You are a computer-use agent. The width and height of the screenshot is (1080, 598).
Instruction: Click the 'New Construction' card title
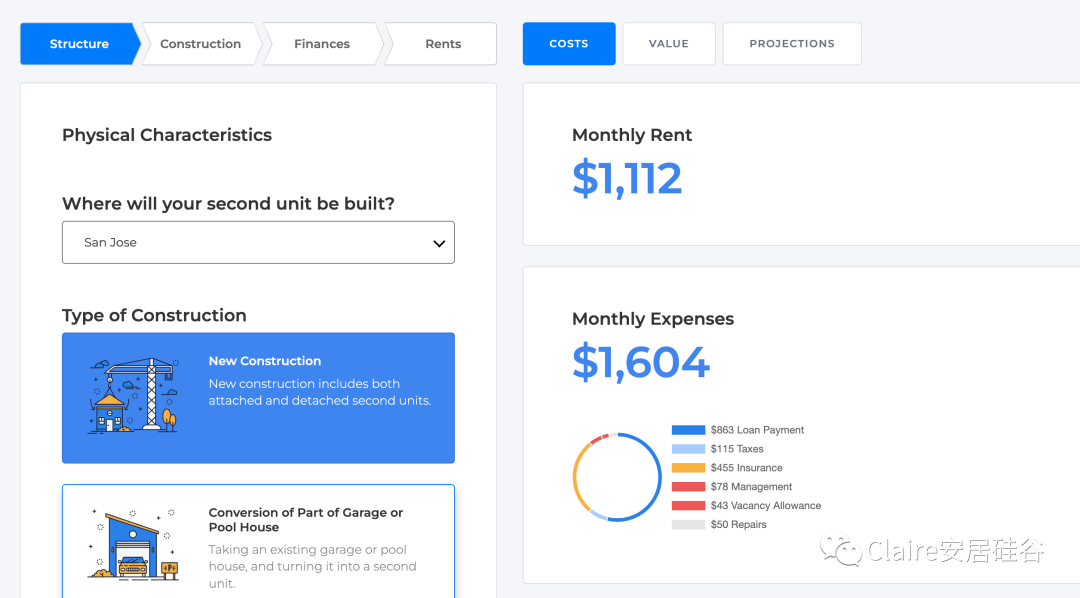tap(264, 361)
